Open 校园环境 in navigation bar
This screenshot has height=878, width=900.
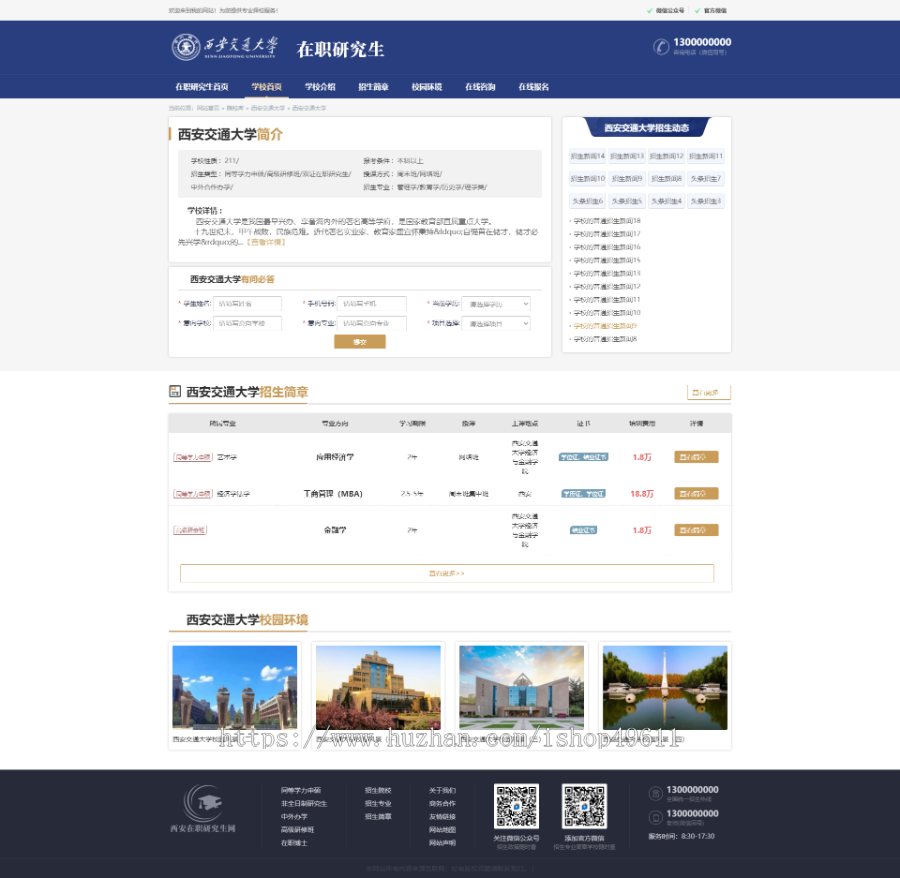click(x=426, y=87)
